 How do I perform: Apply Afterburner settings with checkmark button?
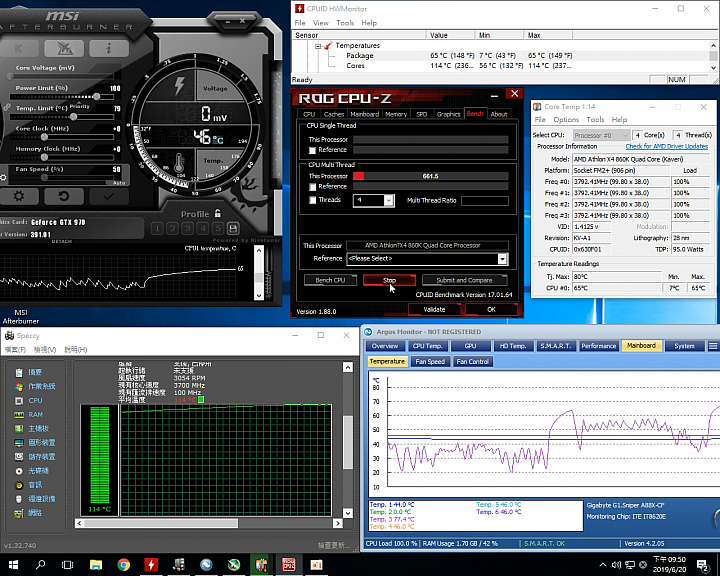click(108, 197)
